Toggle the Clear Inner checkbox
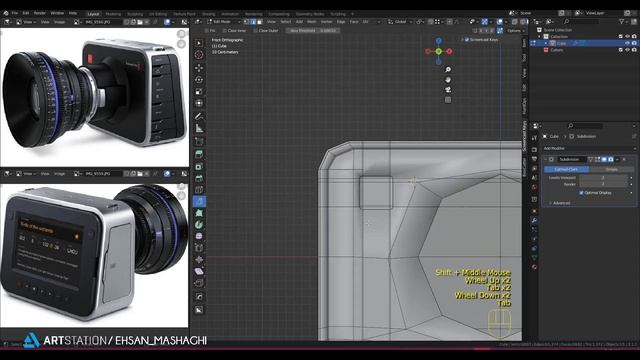The width and height of the screenshot is (640, 360). (x=224, y=31)
